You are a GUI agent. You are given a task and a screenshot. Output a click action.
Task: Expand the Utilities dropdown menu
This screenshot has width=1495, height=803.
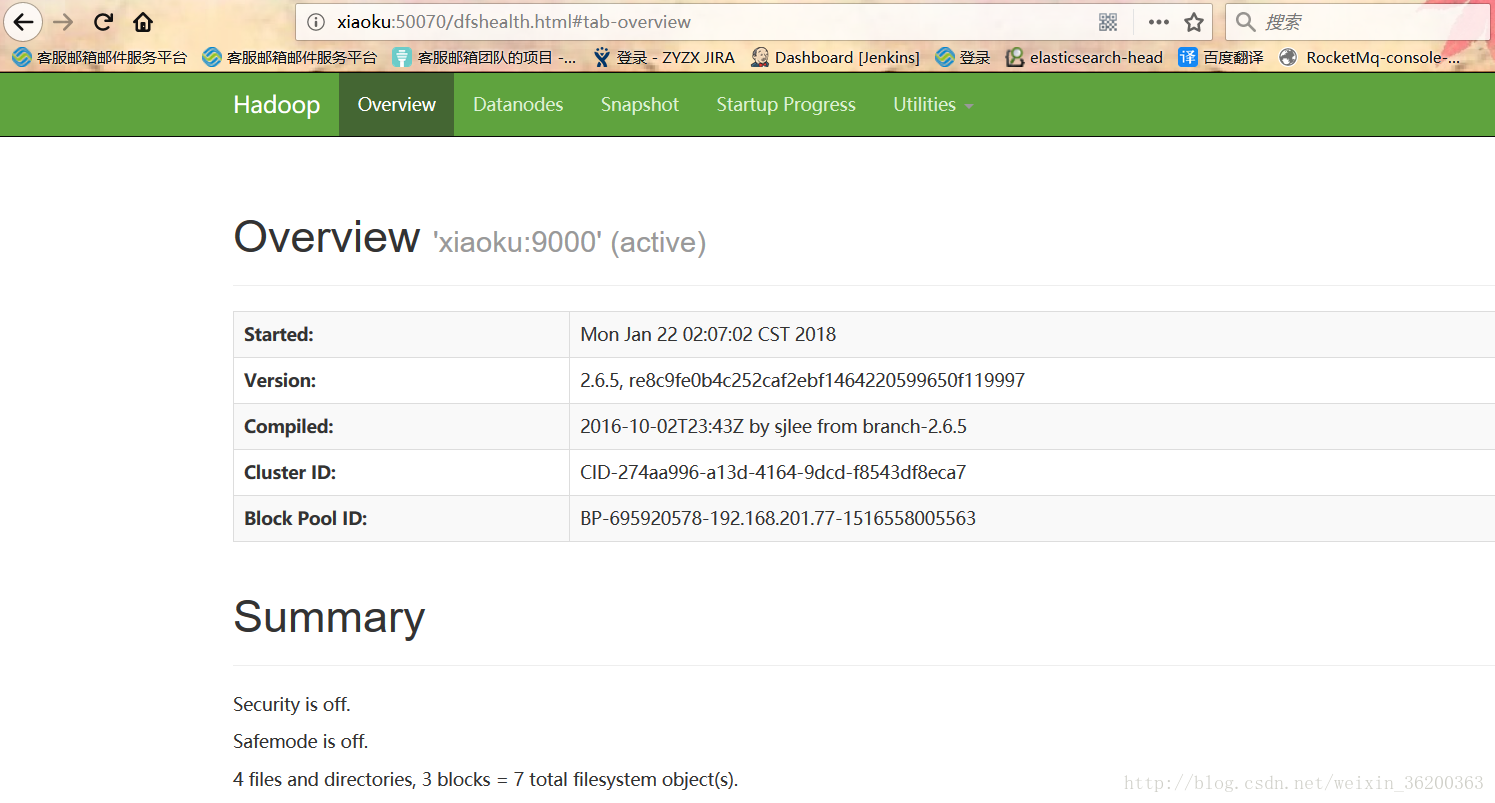tap(933, 104)
